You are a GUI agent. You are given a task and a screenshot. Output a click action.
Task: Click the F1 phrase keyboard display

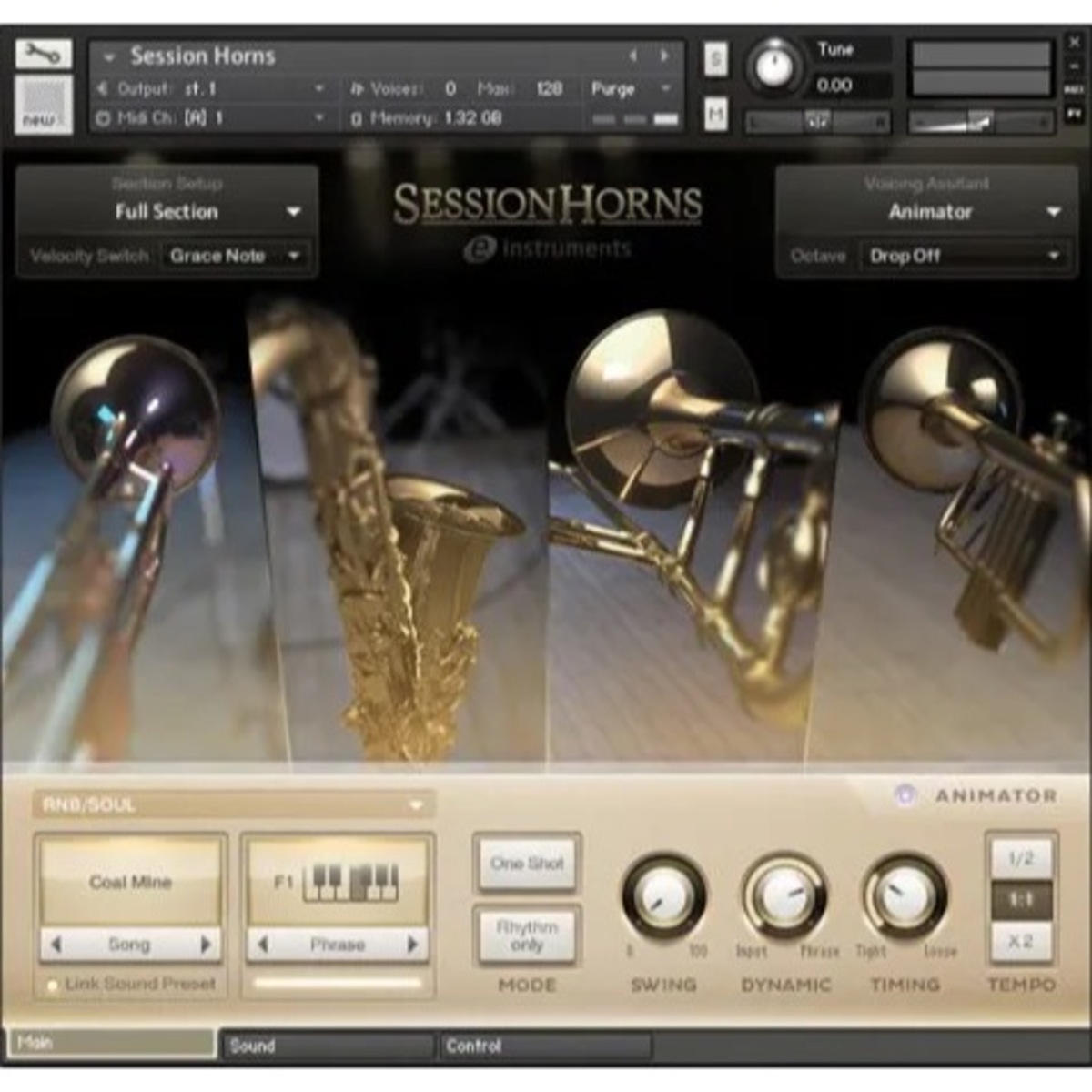point(338,882)
